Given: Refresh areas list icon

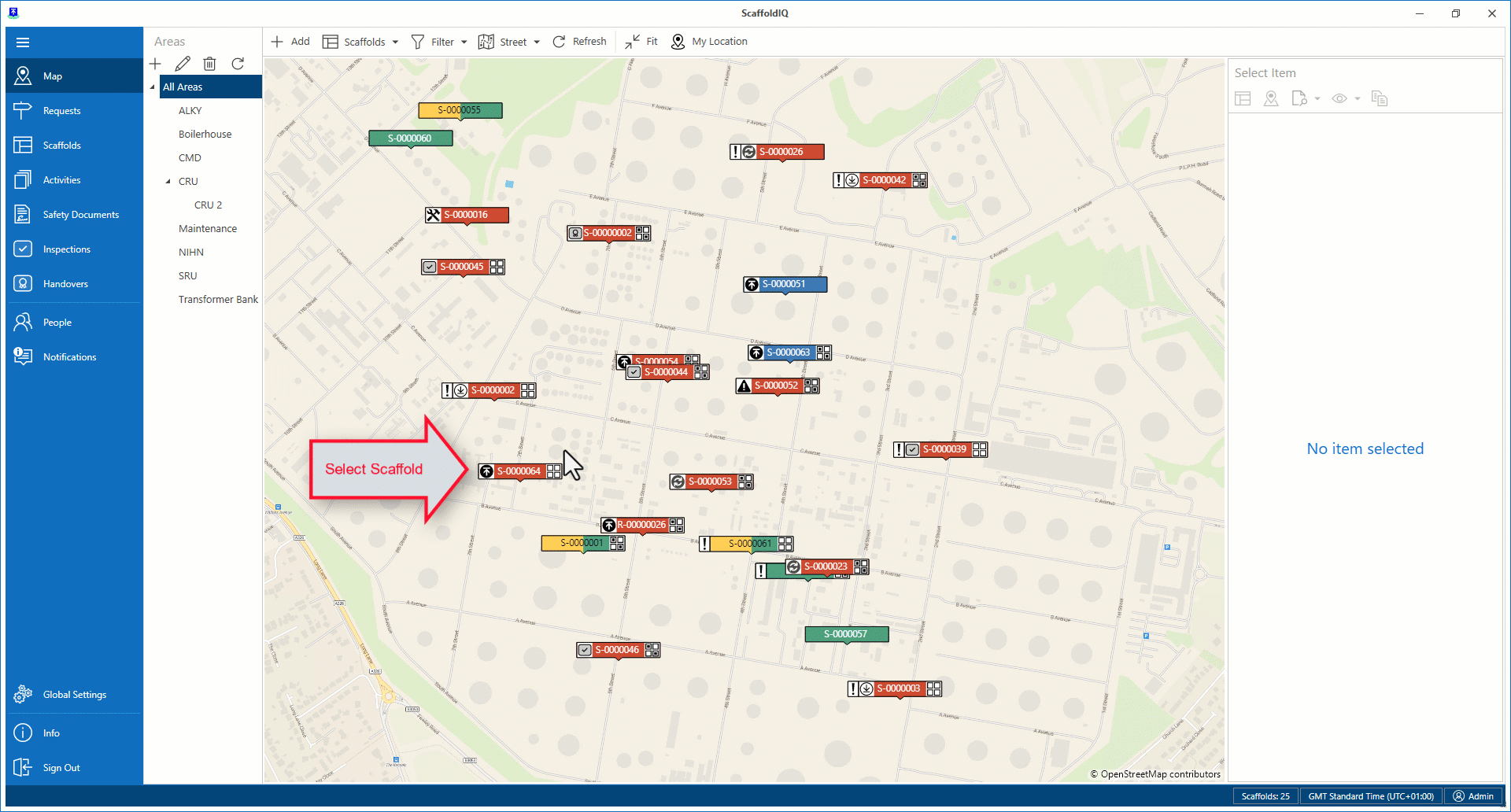Looking at the screenshot, I should pos(238,64).
